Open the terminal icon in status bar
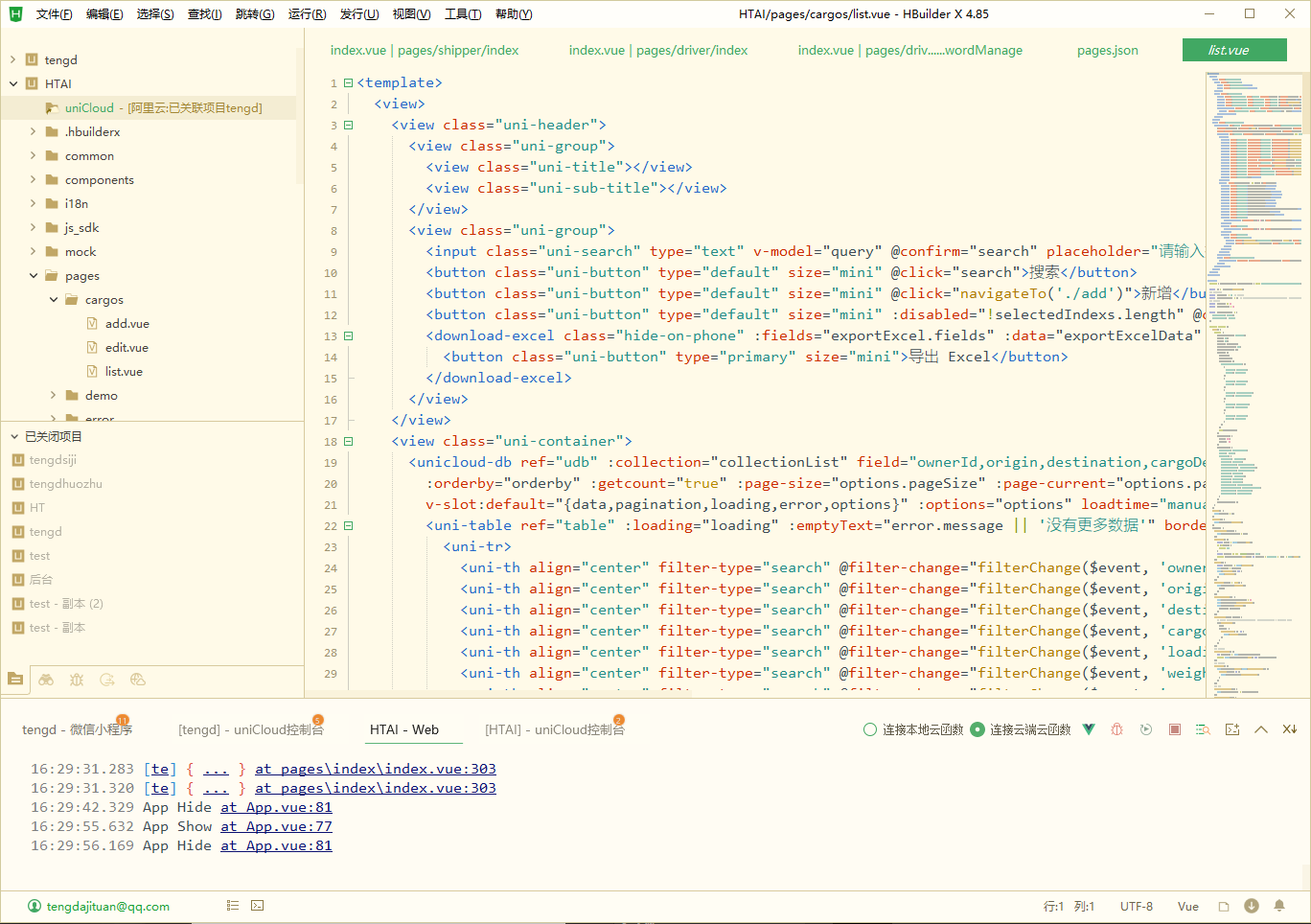Image resolution: width=1311 pixels, height=924 pixels. tap(257, 906)
